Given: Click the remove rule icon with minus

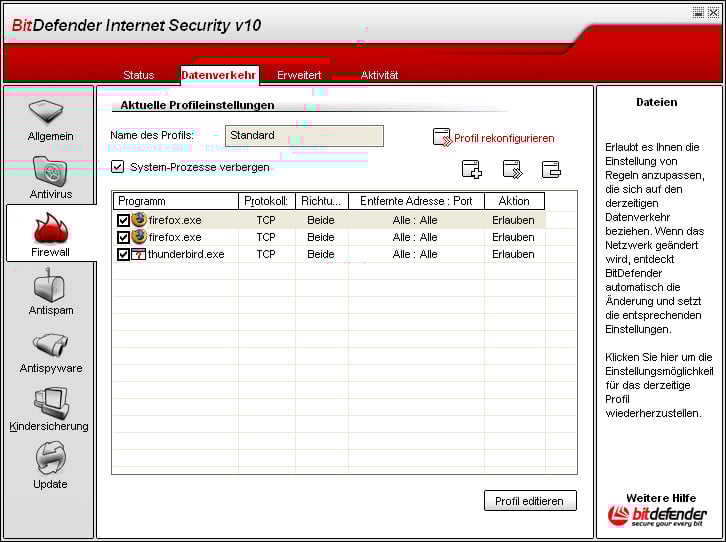Looking at the screenshot, I should [551, 169].
